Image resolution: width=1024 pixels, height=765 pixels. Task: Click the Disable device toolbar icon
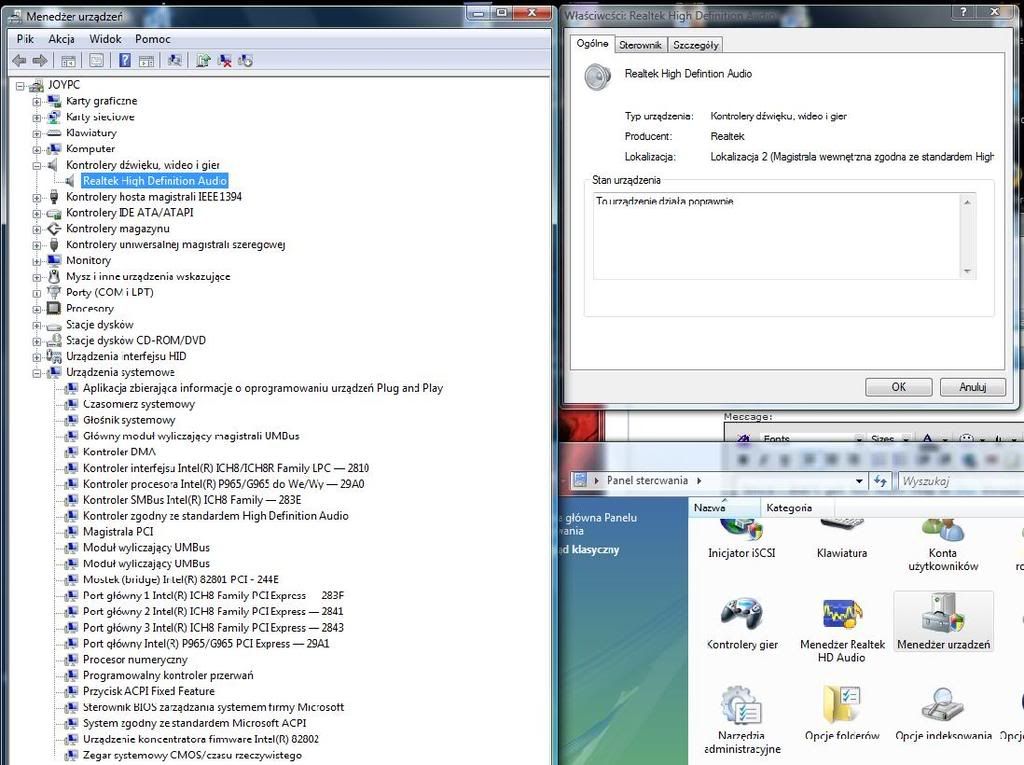246,61
